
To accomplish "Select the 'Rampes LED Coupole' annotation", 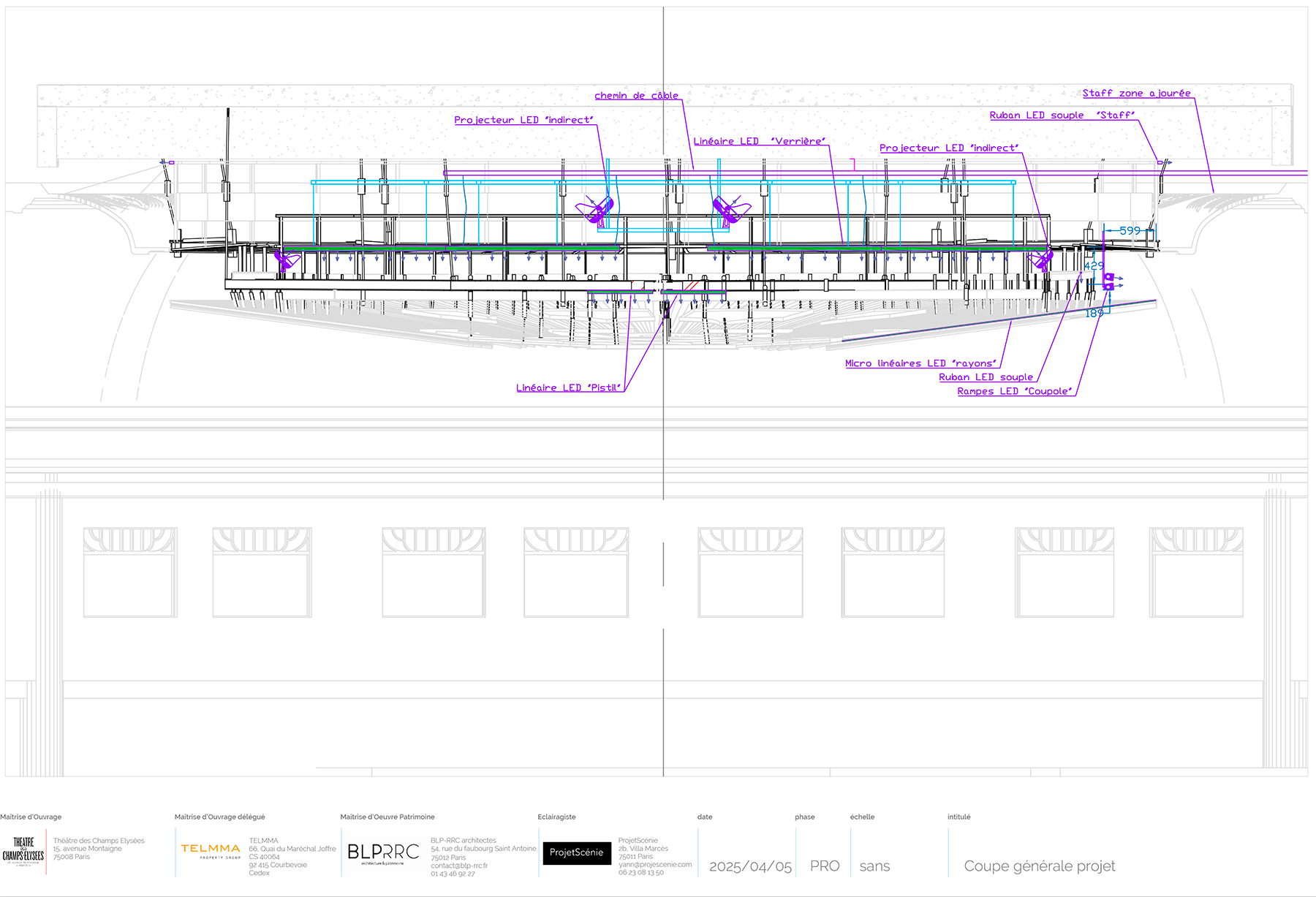I will click(1015, 392).
